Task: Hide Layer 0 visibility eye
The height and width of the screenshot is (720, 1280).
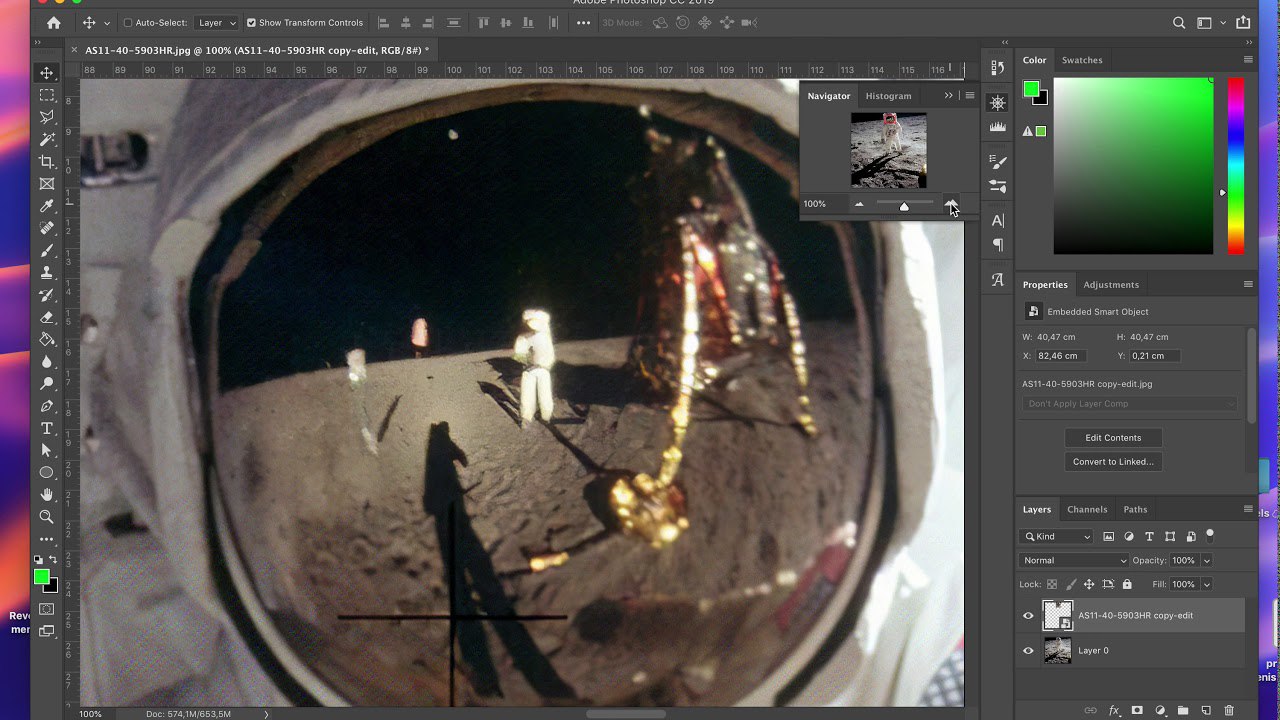Action: coord(1028,650)
